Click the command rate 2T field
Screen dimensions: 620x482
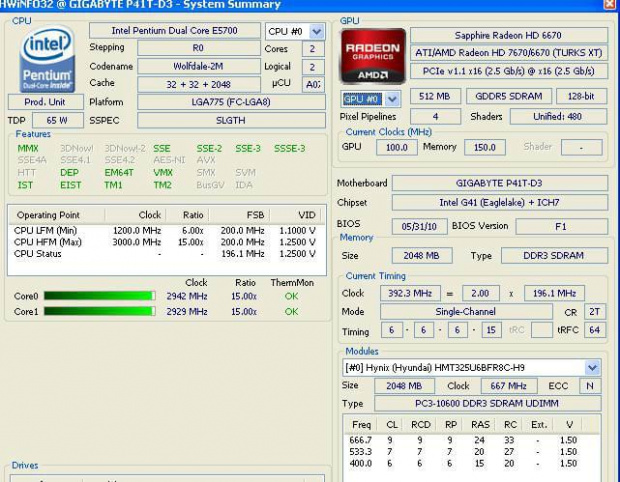[x=595, y=312]
